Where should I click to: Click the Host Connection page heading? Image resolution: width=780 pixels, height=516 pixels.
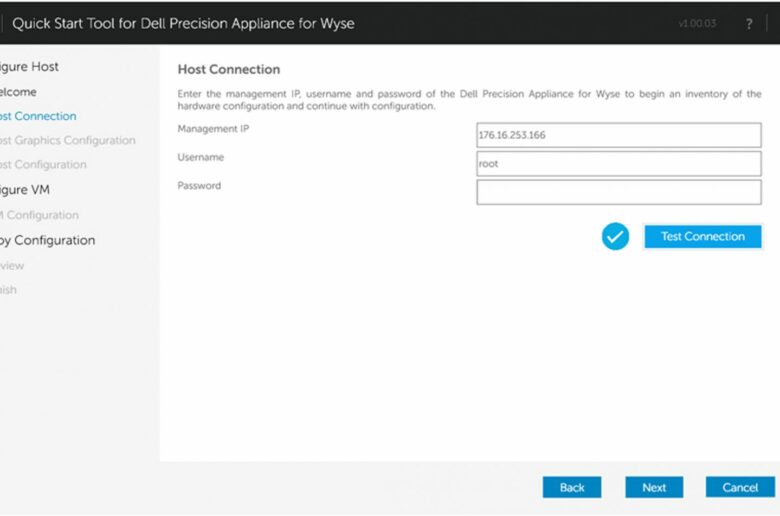coord(229,69)
